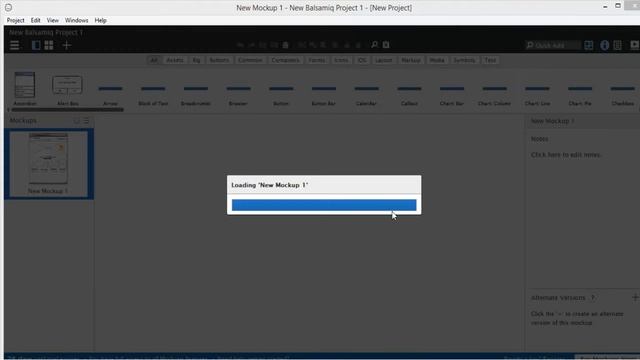Toggle markup visibility toolbar icon
640x360 pixels.
coord(386,44)
